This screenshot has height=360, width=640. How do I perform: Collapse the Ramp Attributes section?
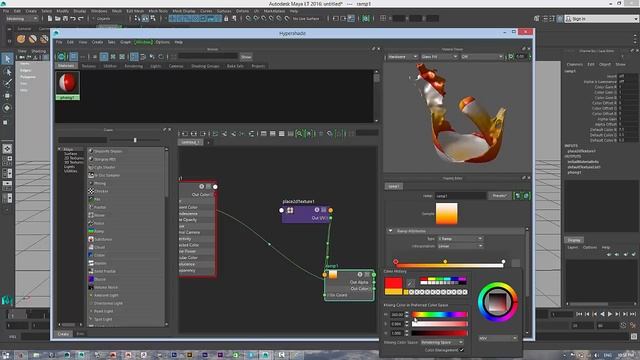pos(391,231)
